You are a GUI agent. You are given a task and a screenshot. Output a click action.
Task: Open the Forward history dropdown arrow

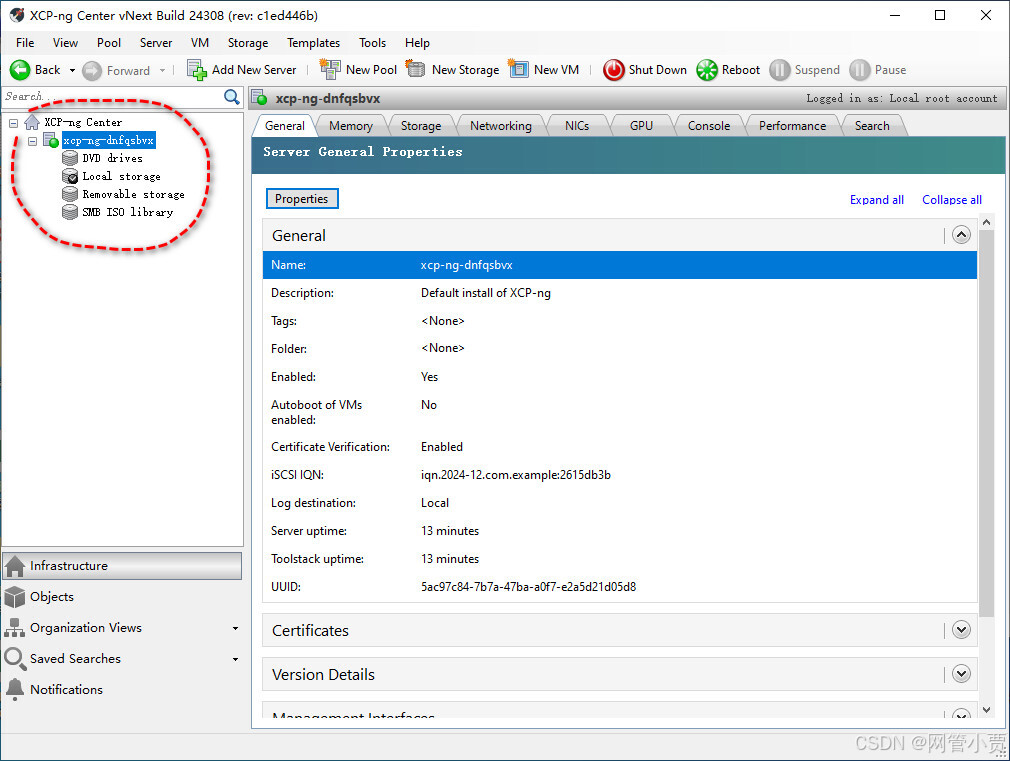tap(162, 70)
